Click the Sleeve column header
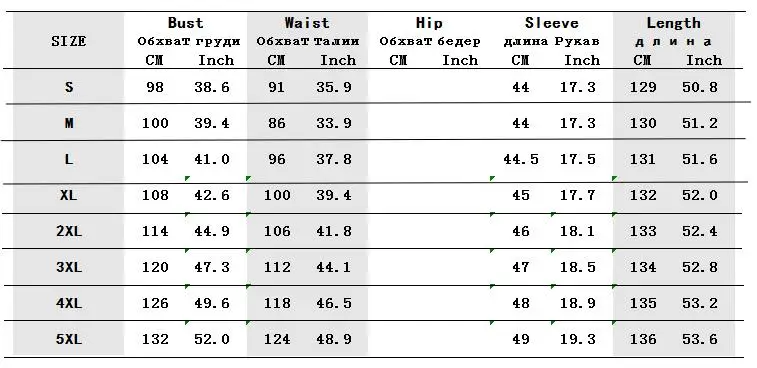 (551, 23)
